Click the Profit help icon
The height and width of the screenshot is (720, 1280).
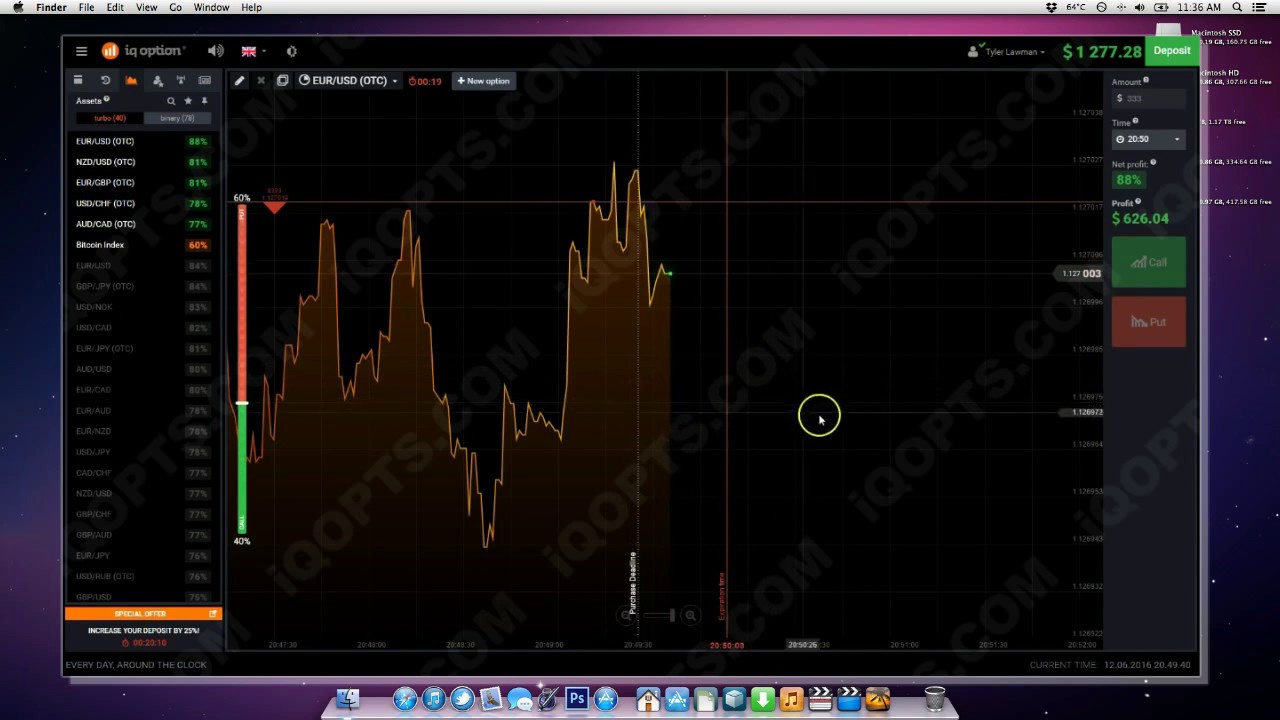(1138, 202)
